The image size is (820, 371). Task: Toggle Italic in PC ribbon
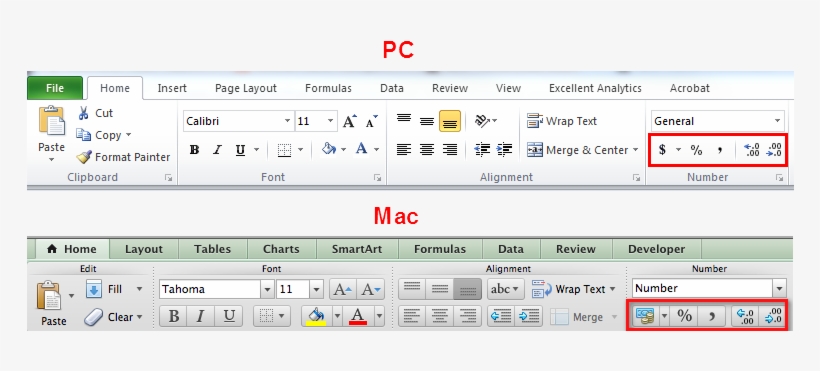(217, 150)
